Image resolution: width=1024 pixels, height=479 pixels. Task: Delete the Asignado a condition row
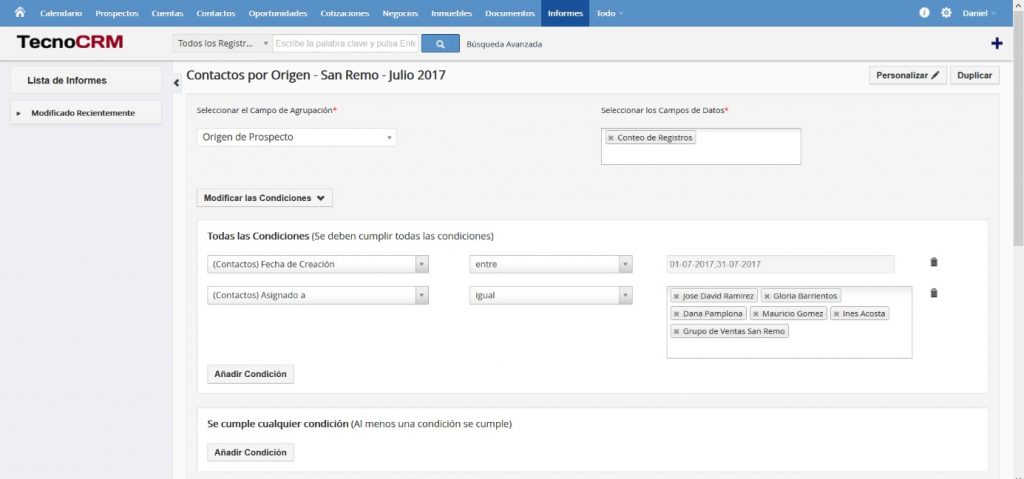click(x=934, y=293)
